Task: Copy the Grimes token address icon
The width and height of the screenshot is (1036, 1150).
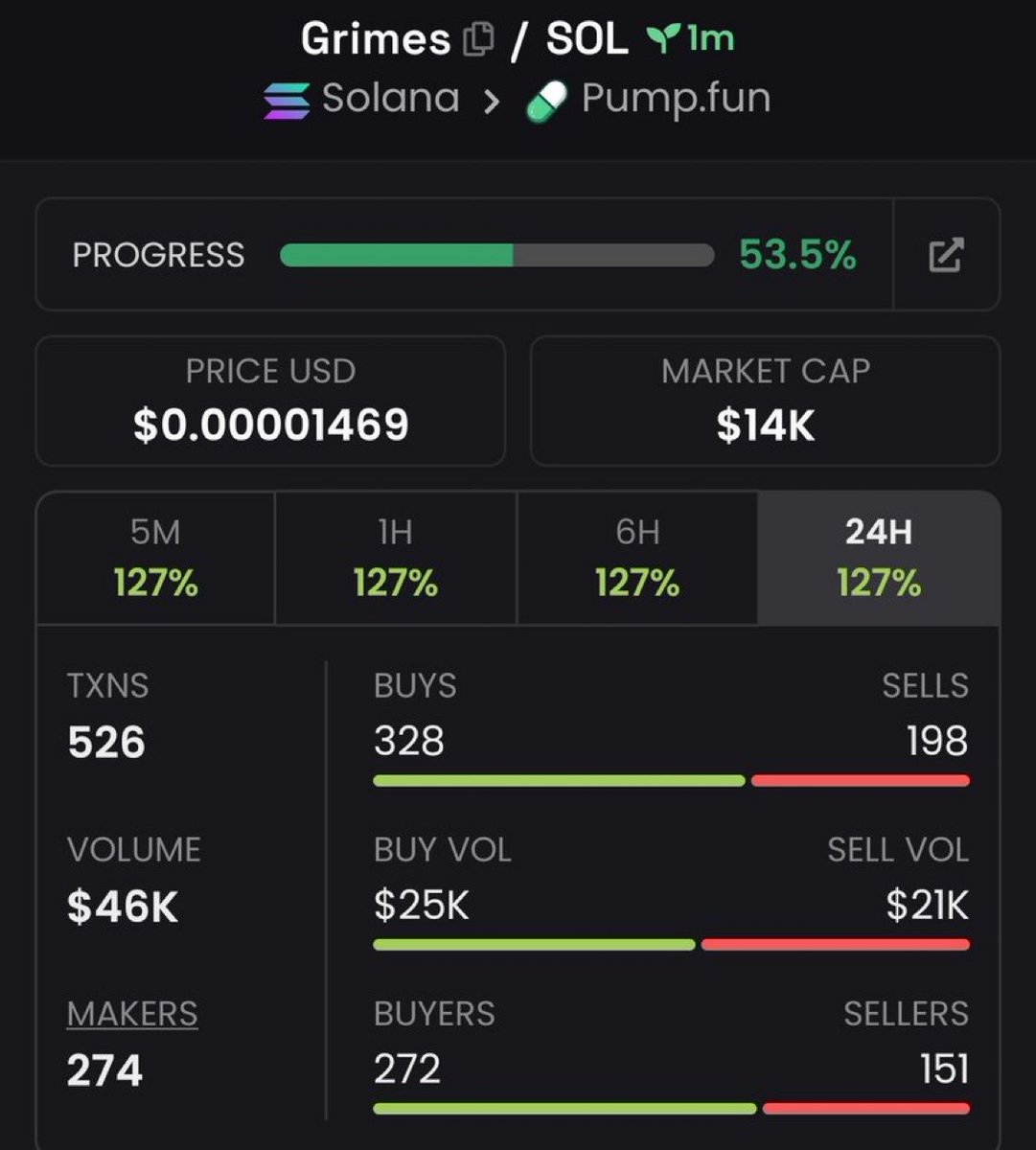Action: 478,40
